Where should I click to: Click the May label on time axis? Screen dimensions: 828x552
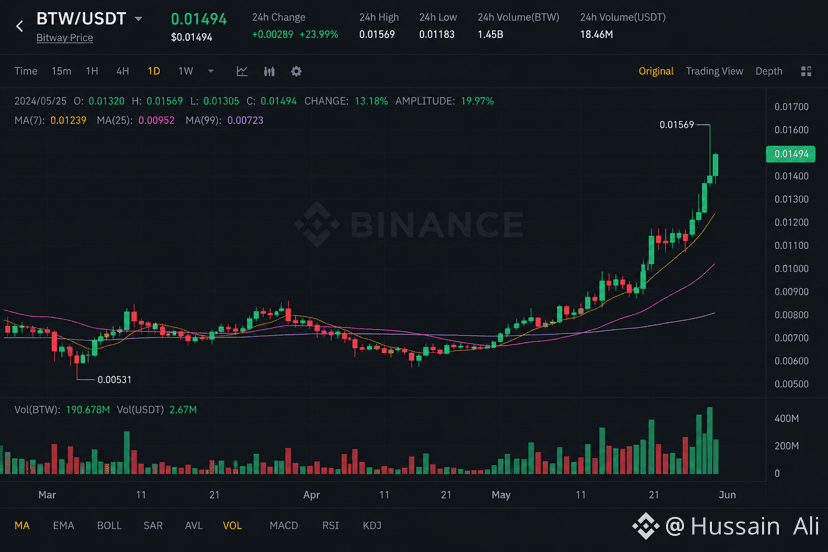pos(501,494)
